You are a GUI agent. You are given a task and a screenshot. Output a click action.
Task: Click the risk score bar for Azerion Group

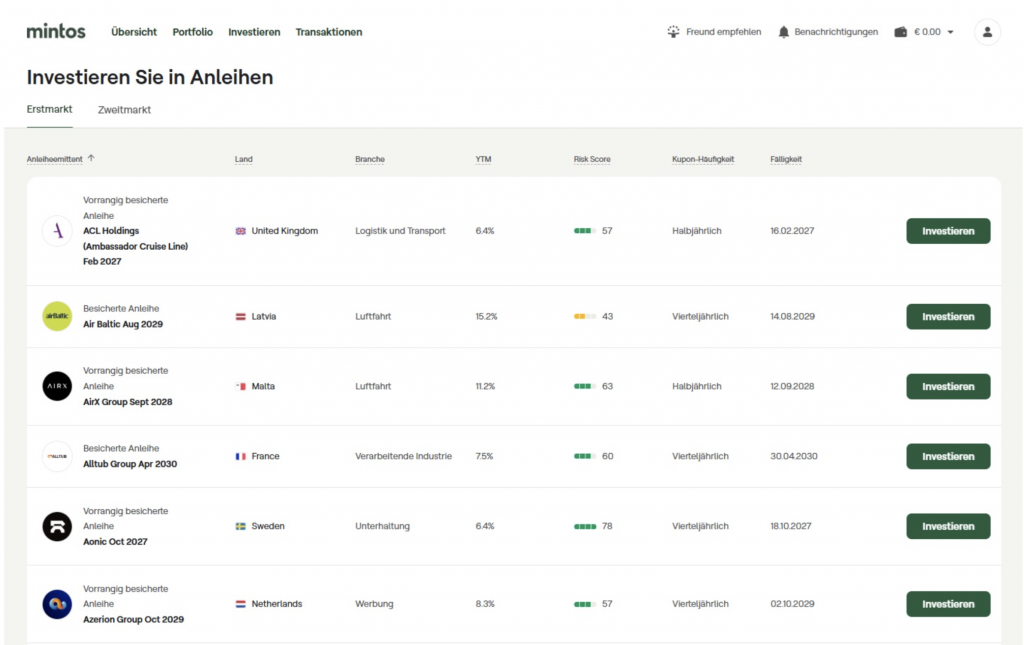click(x=584, y=604)
